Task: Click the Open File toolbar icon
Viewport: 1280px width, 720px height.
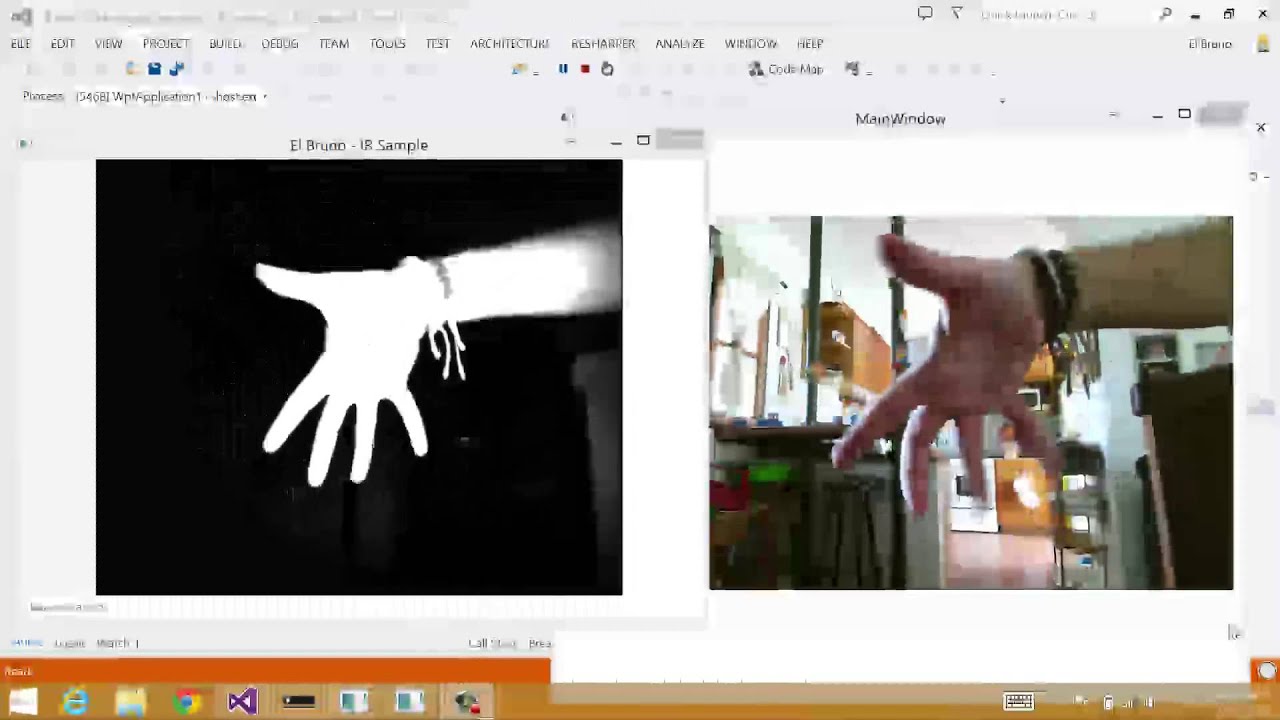Action: (x=132, y=69)
